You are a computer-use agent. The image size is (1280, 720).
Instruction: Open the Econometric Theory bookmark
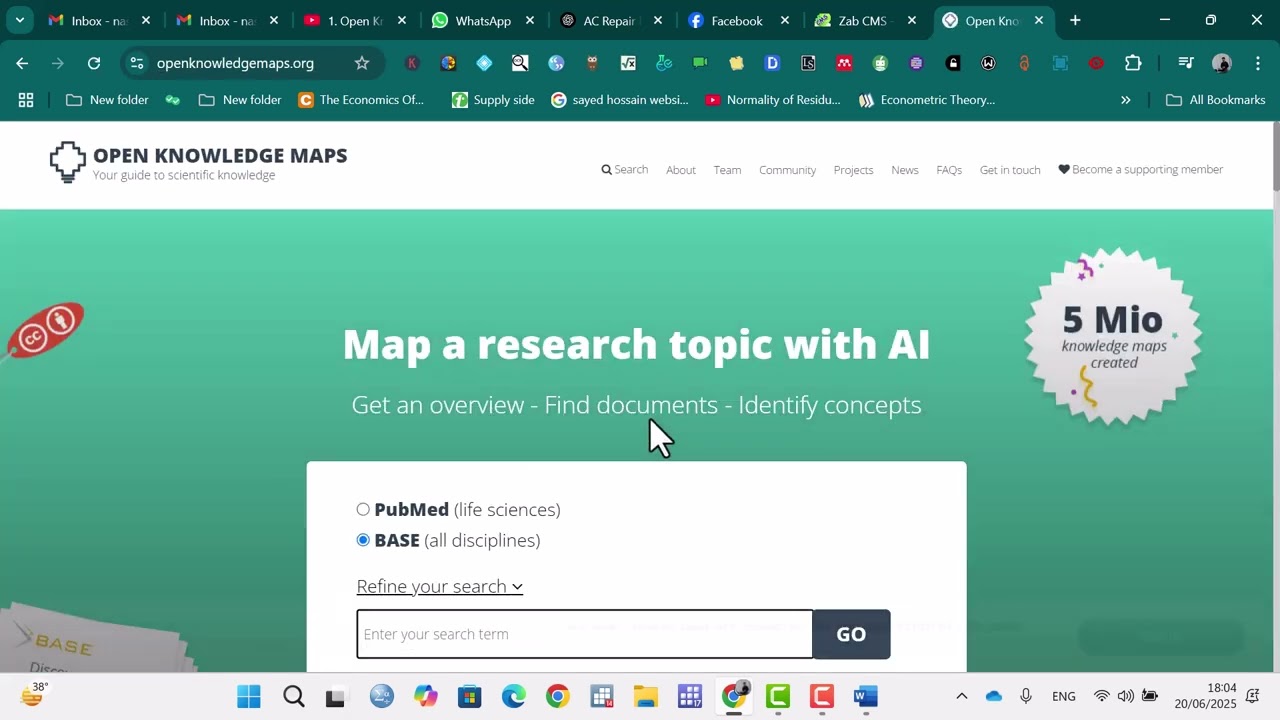tap(927, 100)
